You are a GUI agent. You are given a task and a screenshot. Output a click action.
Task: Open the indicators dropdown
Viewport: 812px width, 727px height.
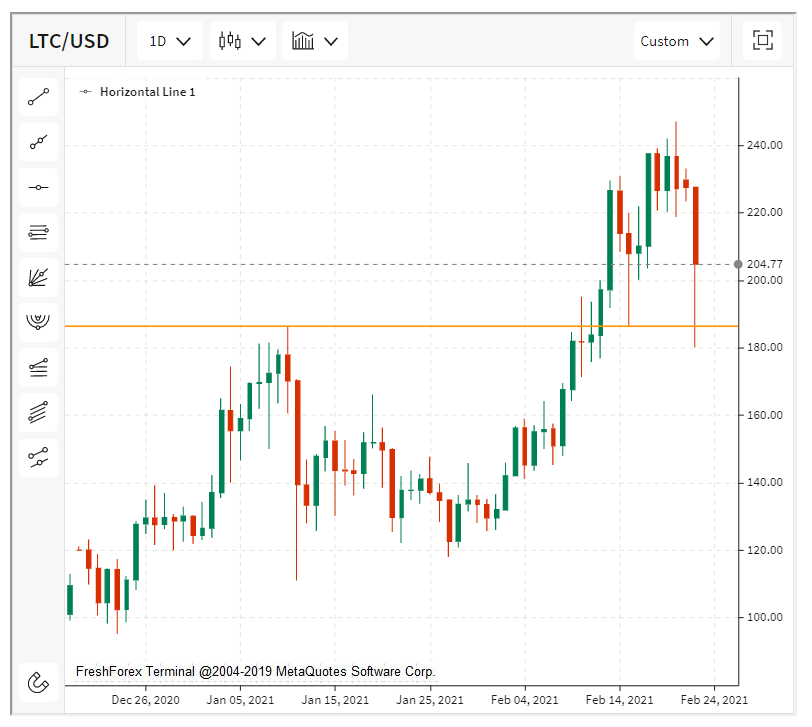click(x=315, y=41)
